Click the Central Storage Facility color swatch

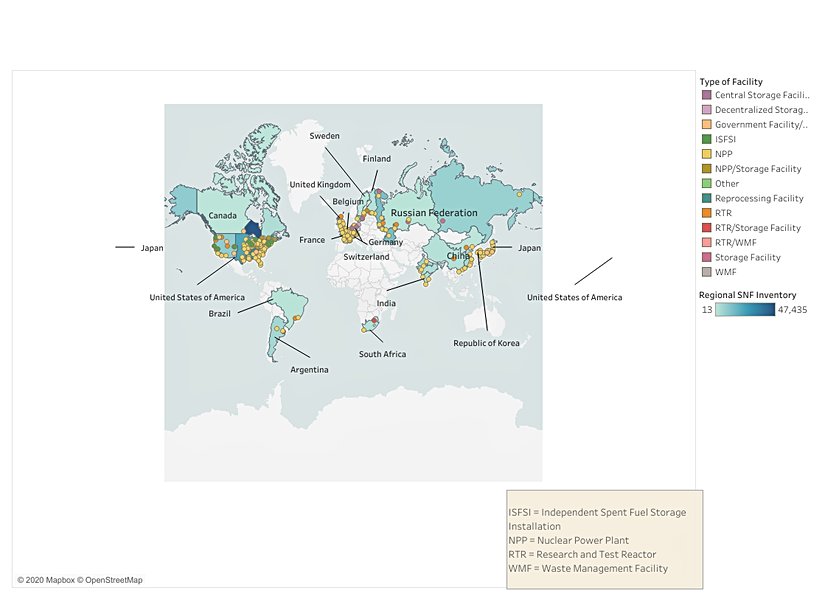pos(706,95)
